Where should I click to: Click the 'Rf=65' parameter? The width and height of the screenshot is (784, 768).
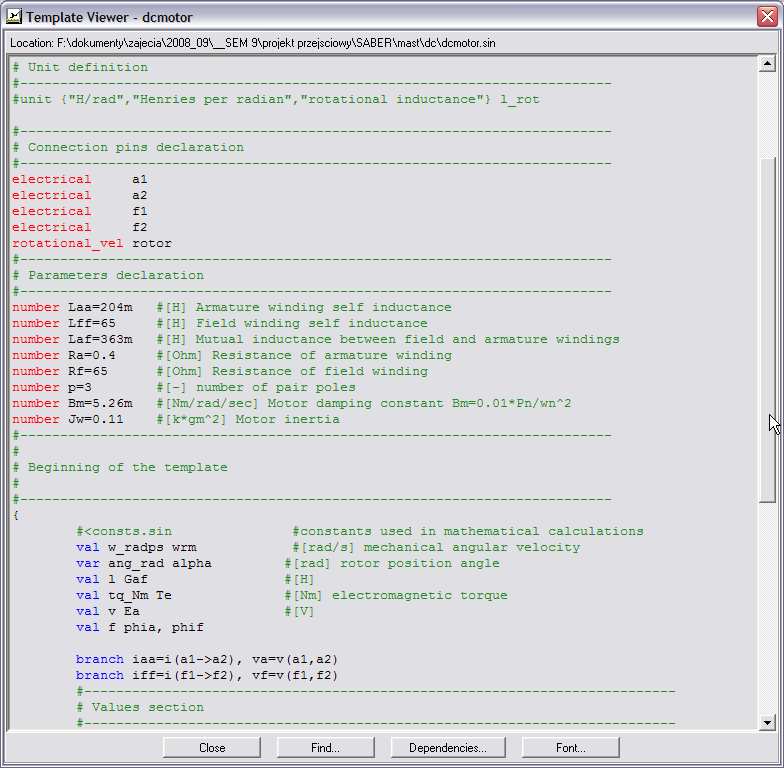point(88,371)
